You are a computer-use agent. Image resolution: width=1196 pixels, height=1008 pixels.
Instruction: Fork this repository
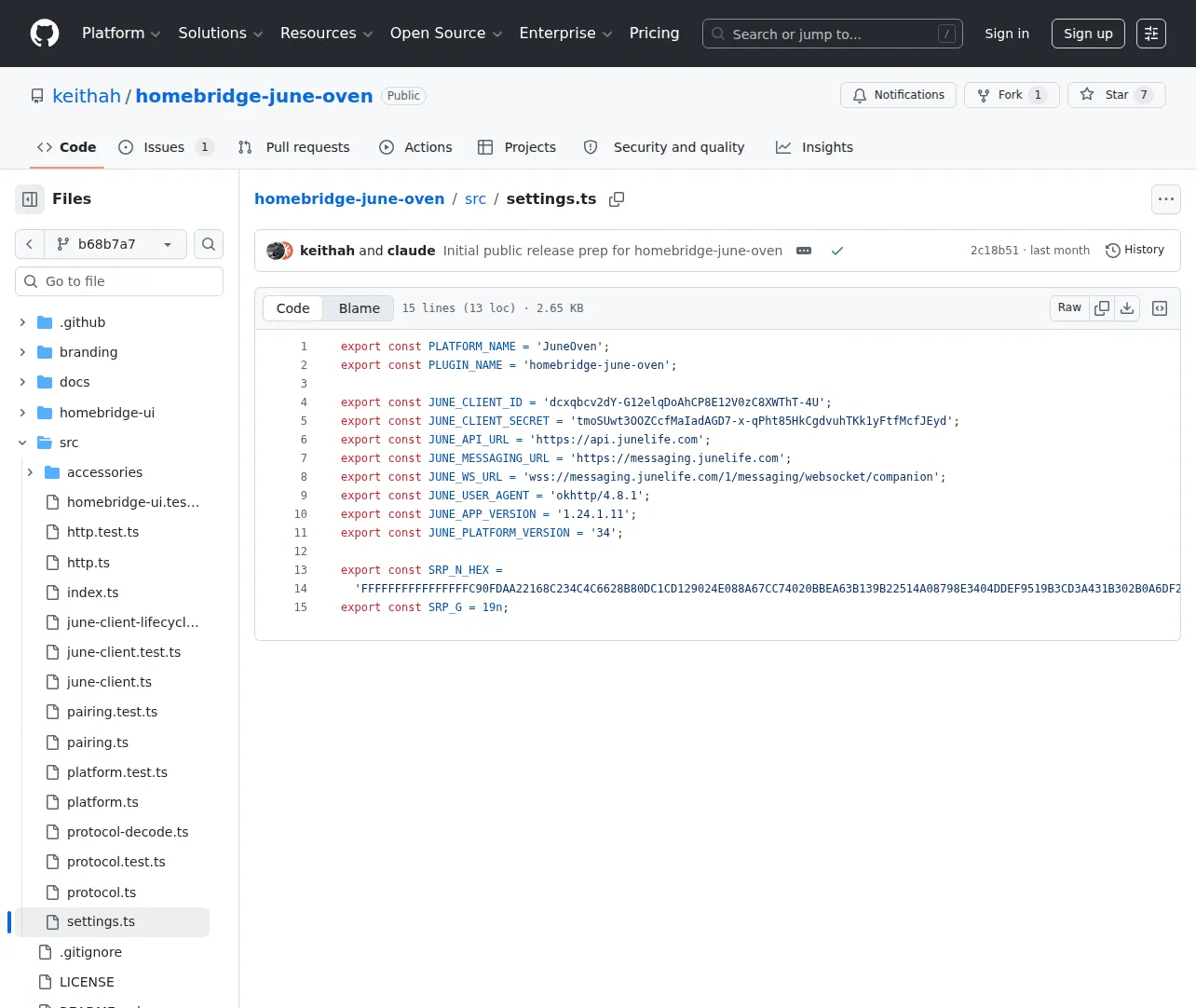pos(1012,95)
